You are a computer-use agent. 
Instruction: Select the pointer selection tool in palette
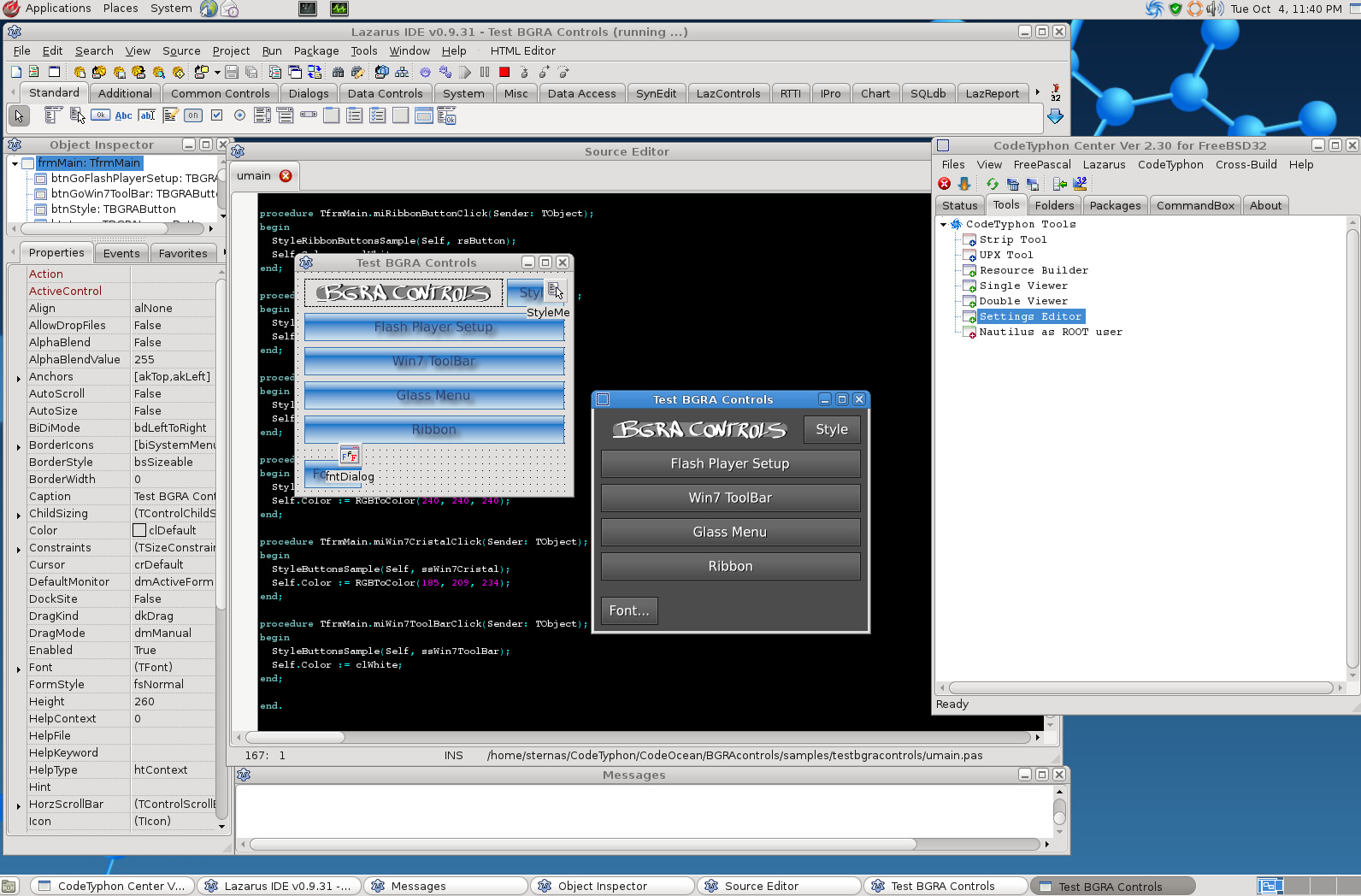click(x=19, y=115)
